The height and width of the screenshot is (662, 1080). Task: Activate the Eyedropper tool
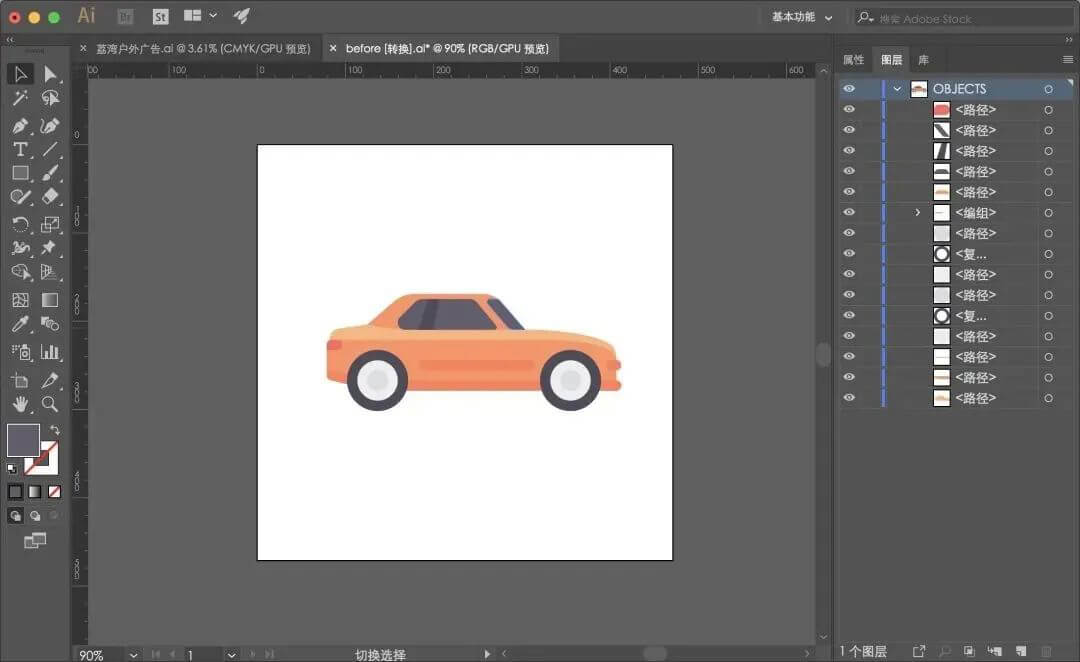click(x=20, y=325)
